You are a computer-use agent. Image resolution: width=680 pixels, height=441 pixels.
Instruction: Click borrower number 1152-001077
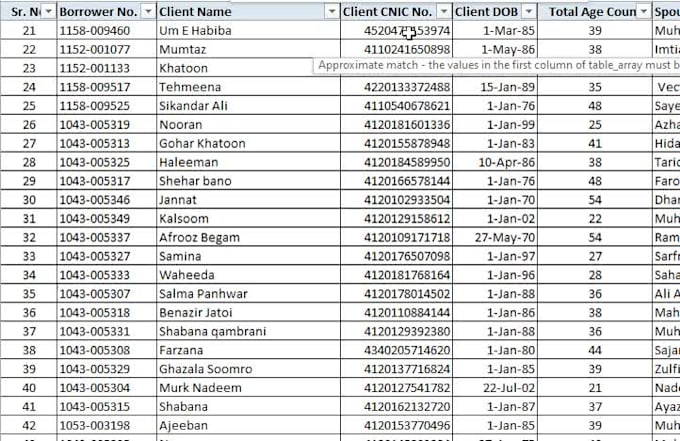coord(106,49)
